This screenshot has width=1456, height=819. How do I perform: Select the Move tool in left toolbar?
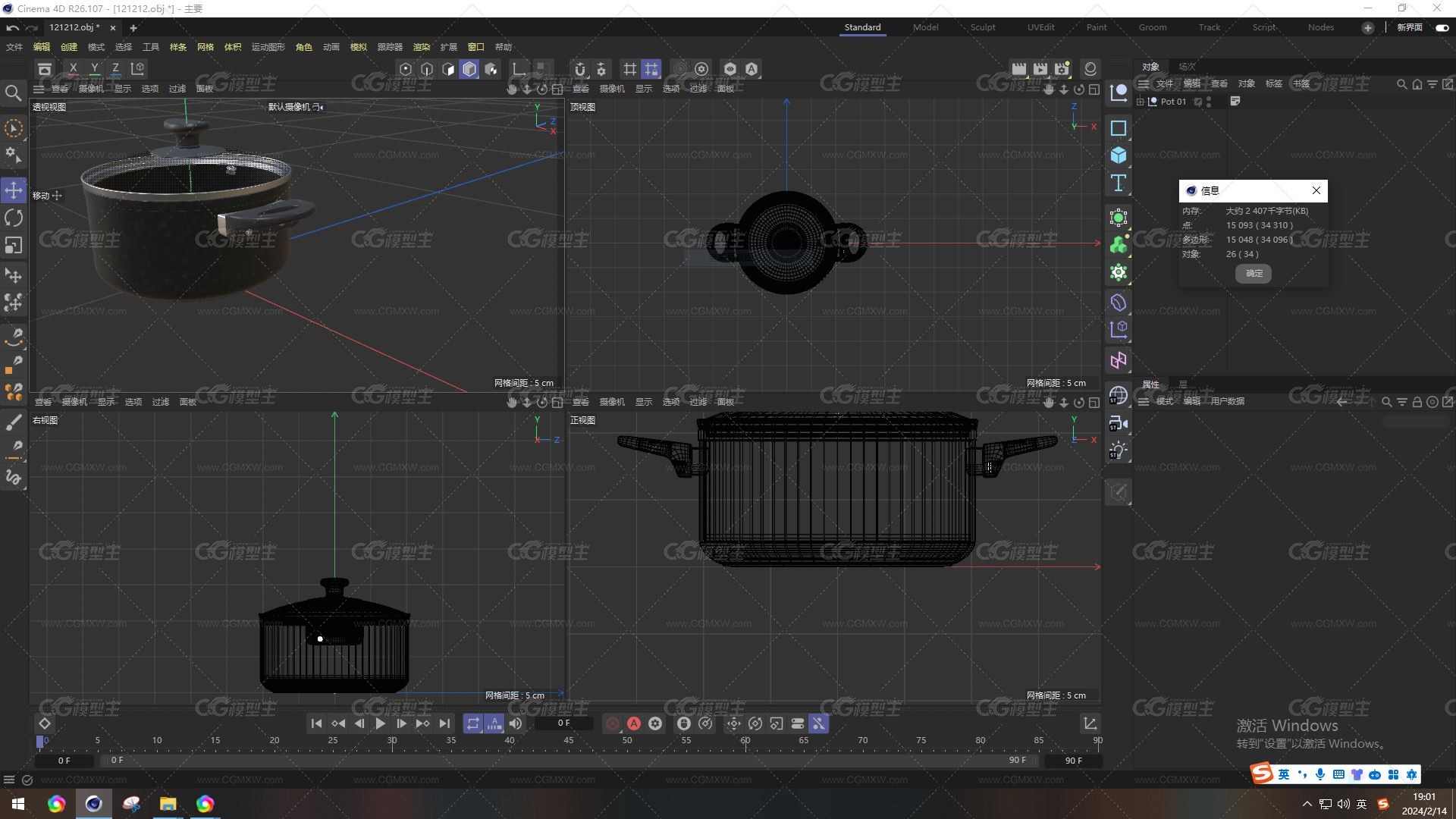(x=14, y=190)
